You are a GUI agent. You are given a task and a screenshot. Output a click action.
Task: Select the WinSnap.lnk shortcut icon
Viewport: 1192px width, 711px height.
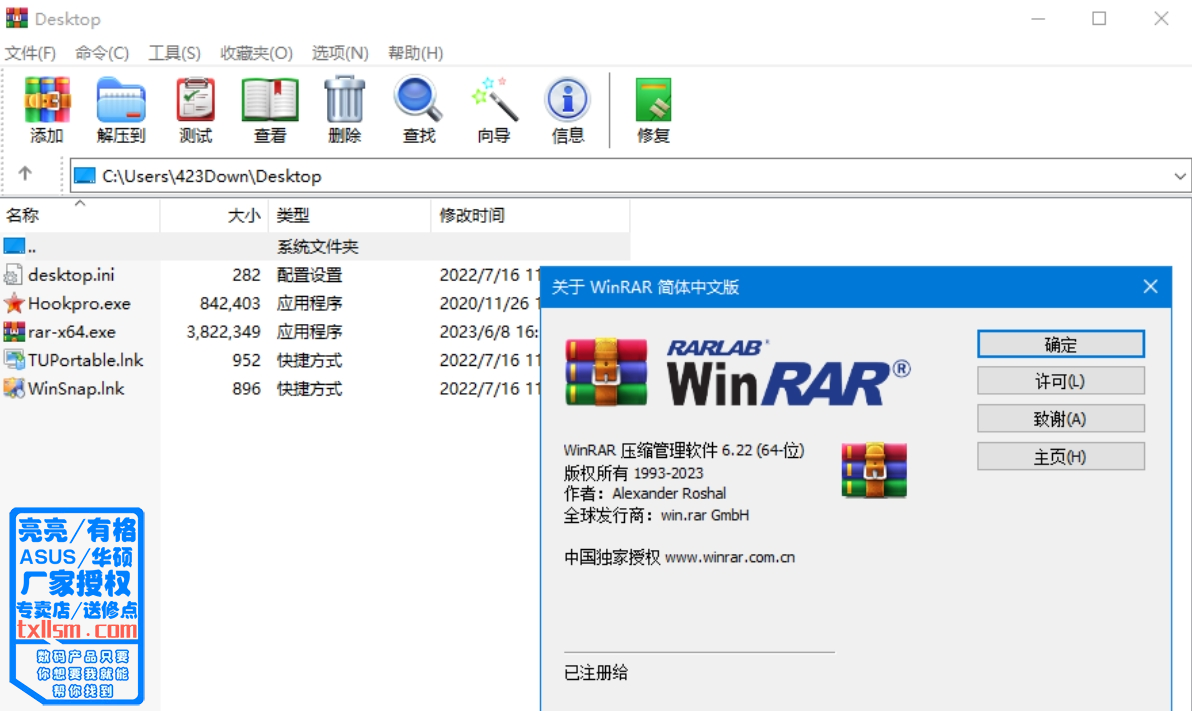coord(14,389)
